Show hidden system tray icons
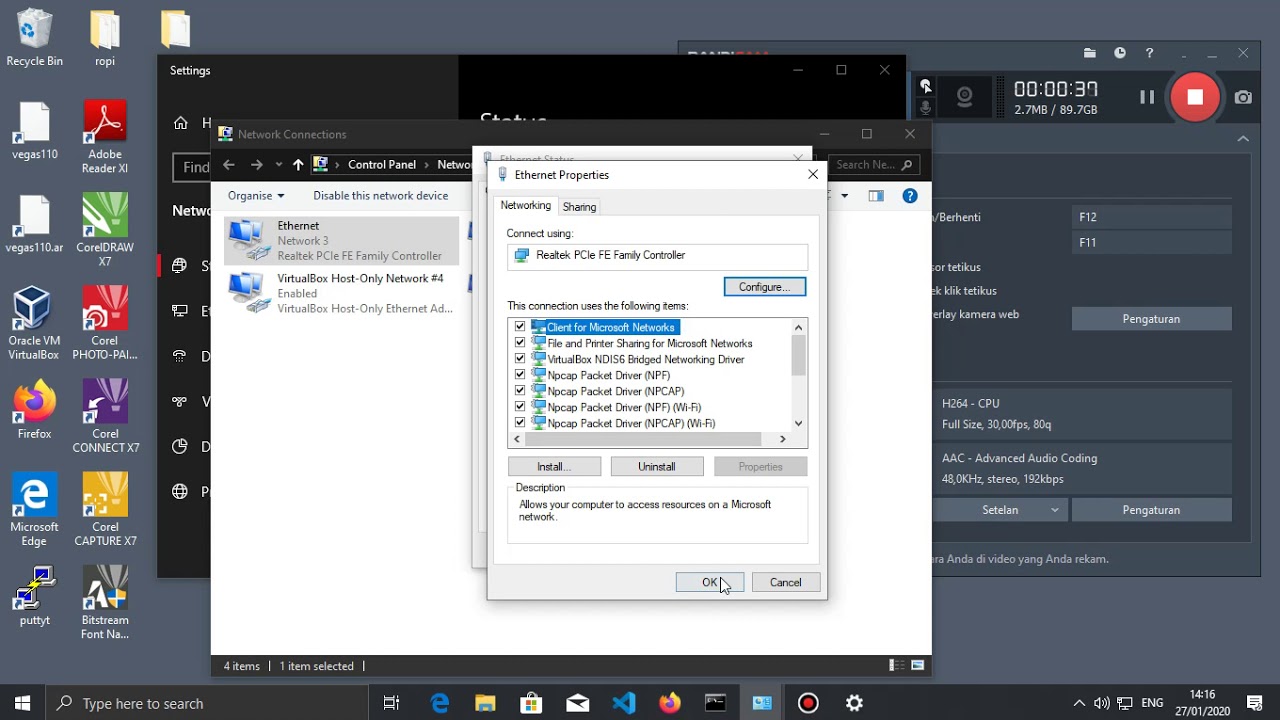The width and height of the screenshot is (1280, 720). (x=1079, y=703)
